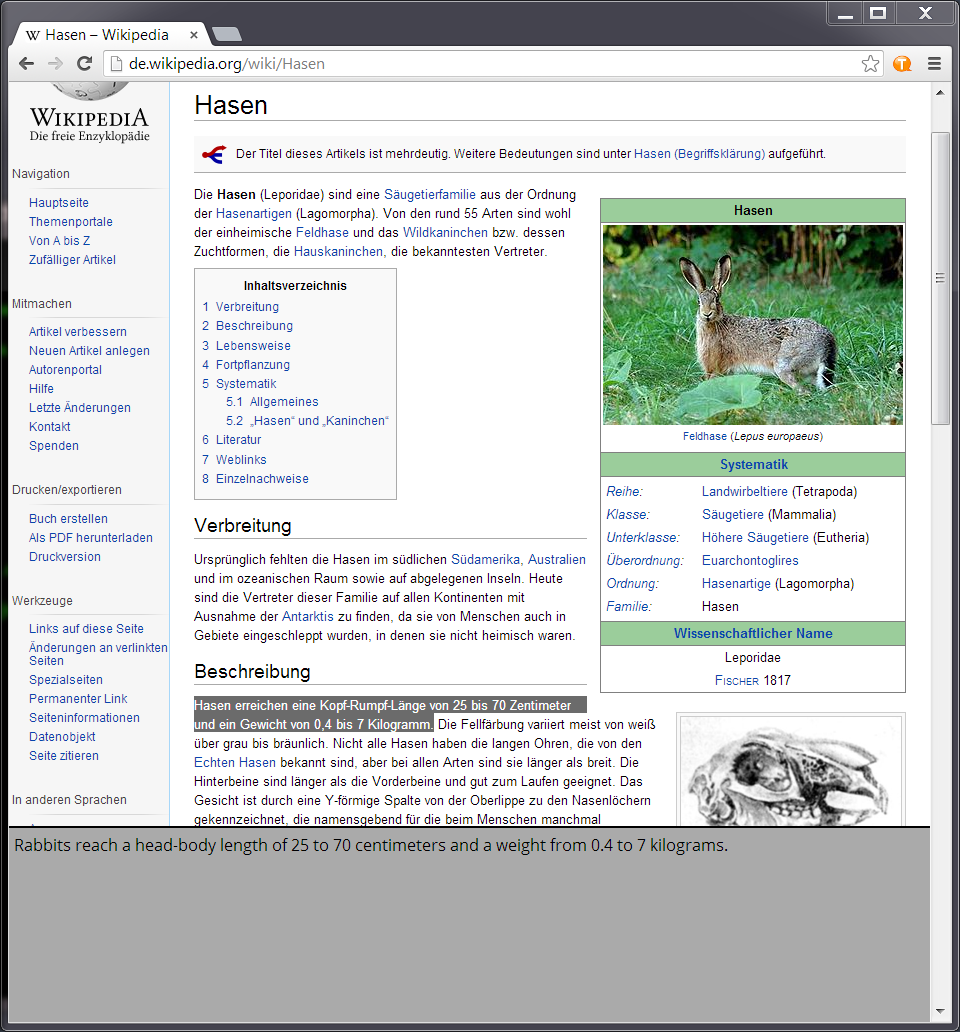Click Artikel verbessern link

(x=78, y=332)
